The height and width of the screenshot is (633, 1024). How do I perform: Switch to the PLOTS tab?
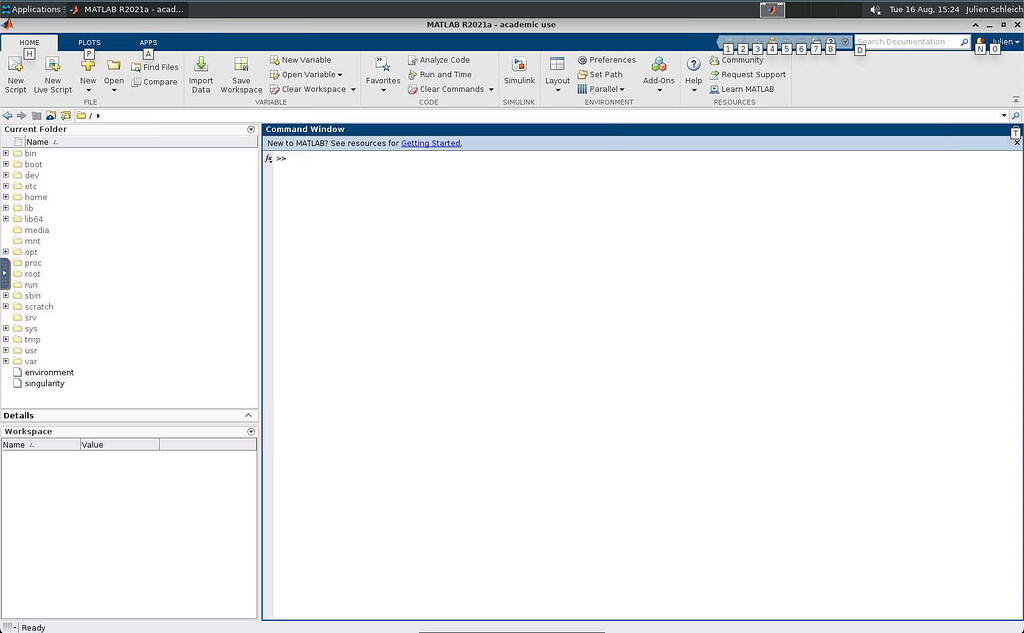pyautogui.click(x=89, y=43)
